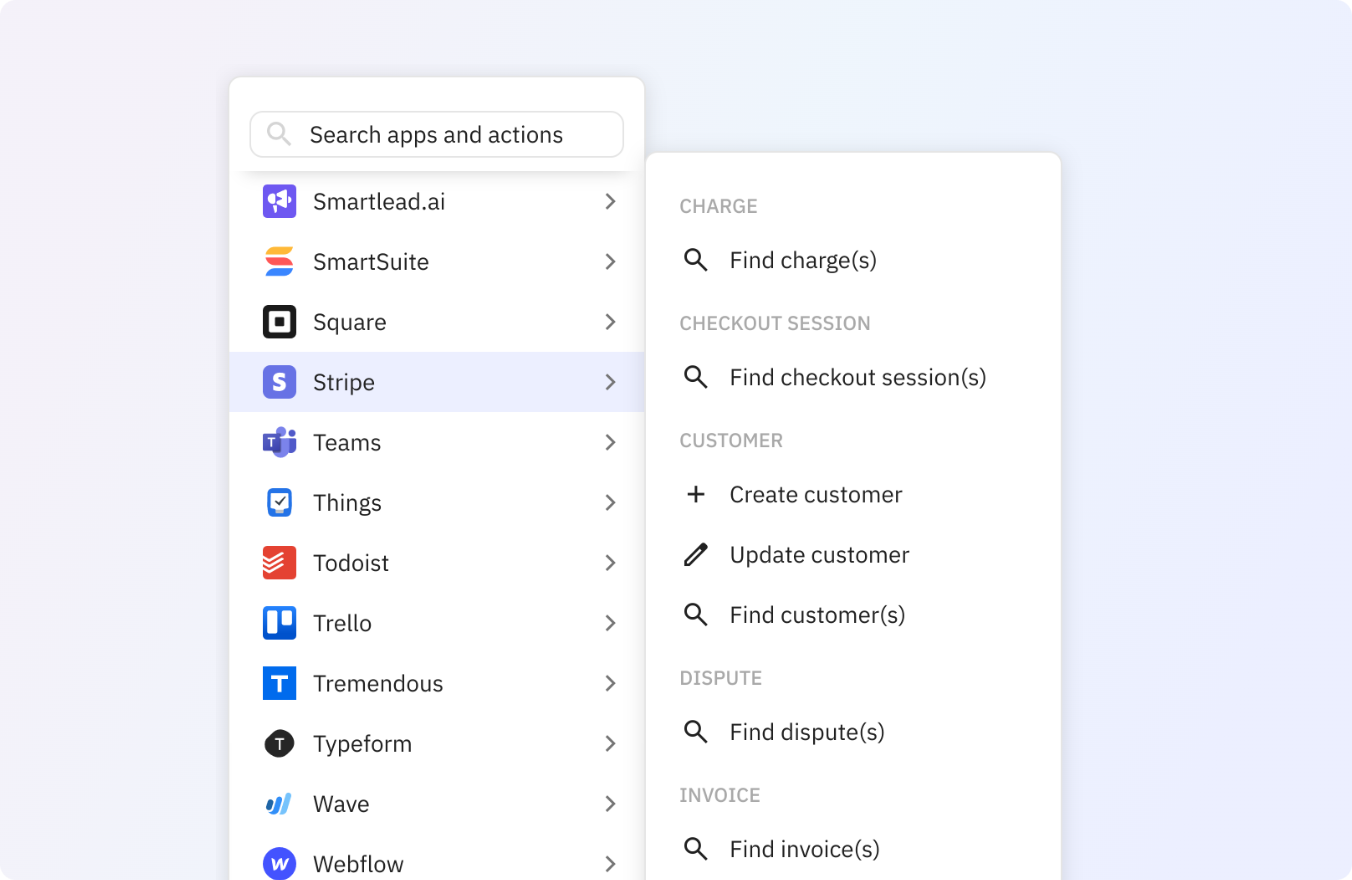The width and height of the screenshot is (1352, 880).
Task: Open the Todoist label in app list
Action: point(351,563)
